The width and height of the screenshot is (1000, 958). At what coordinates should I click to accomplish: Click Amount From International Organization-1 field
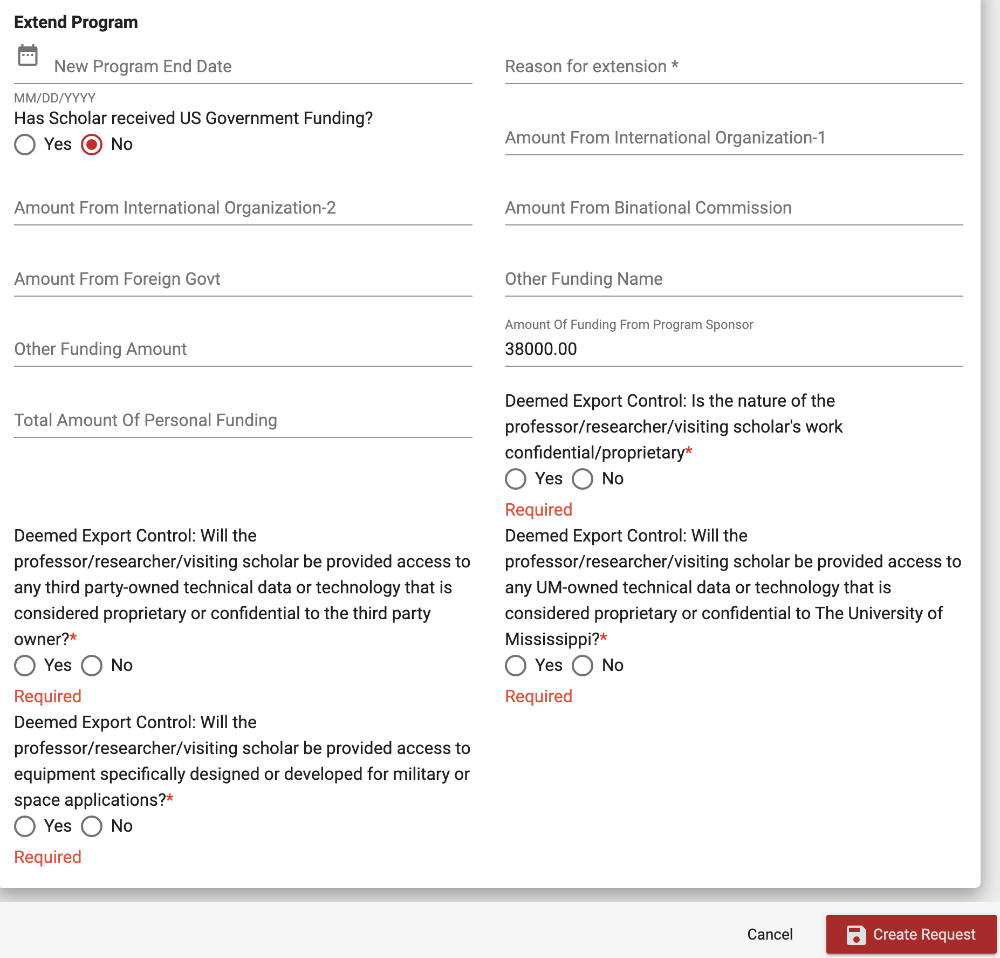click(x=733, y=138)
